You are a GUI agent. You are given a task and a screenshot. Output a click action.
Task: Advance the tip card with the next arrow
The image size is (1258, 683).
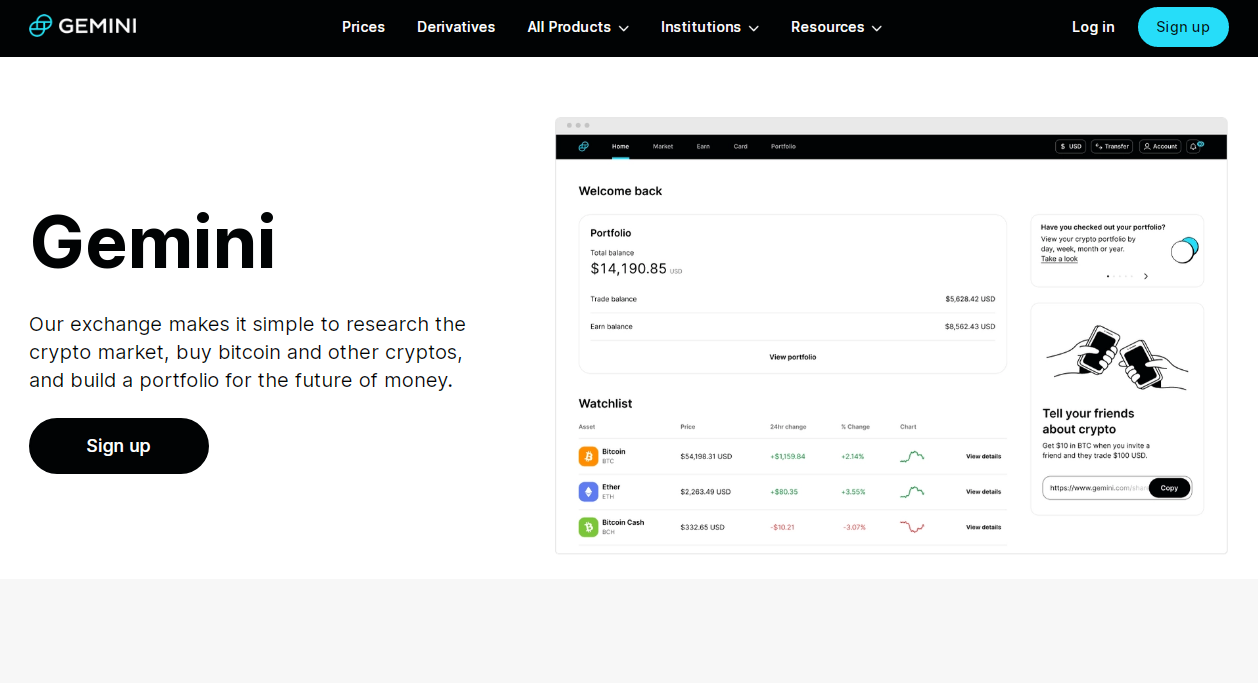(1146, 276)
